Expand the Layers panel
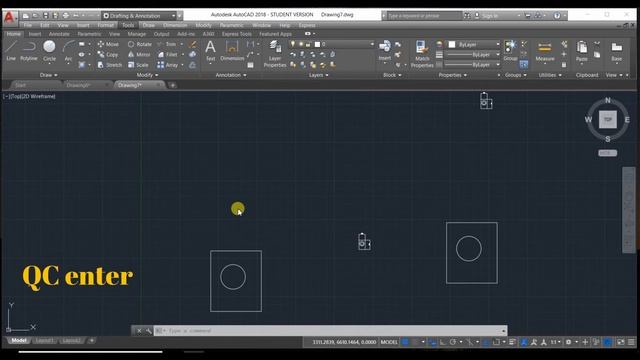Screen dimensions: 640x360 [x=318, y=75]
